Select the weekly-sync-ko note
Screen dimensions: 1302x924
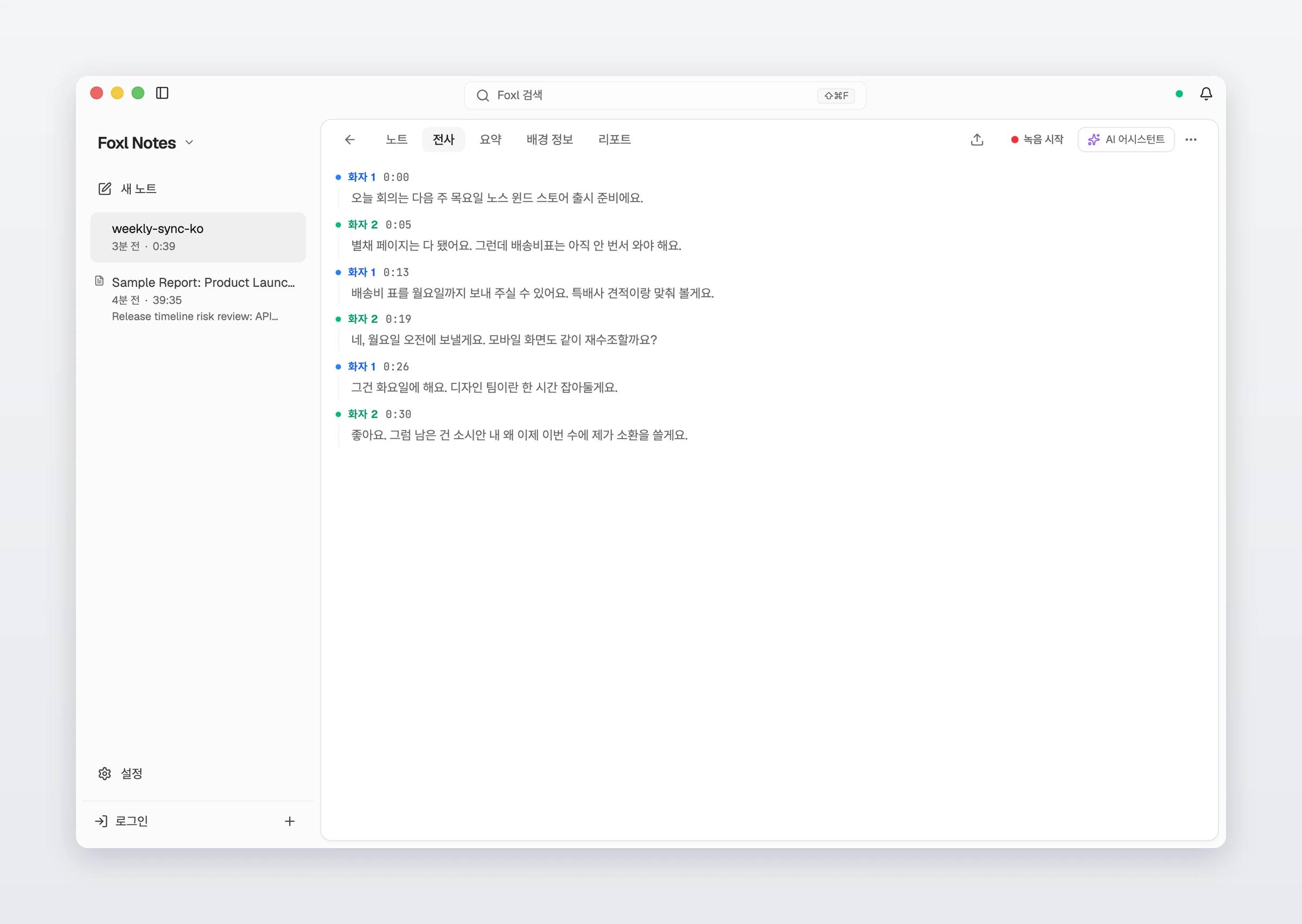pos(198,238)
